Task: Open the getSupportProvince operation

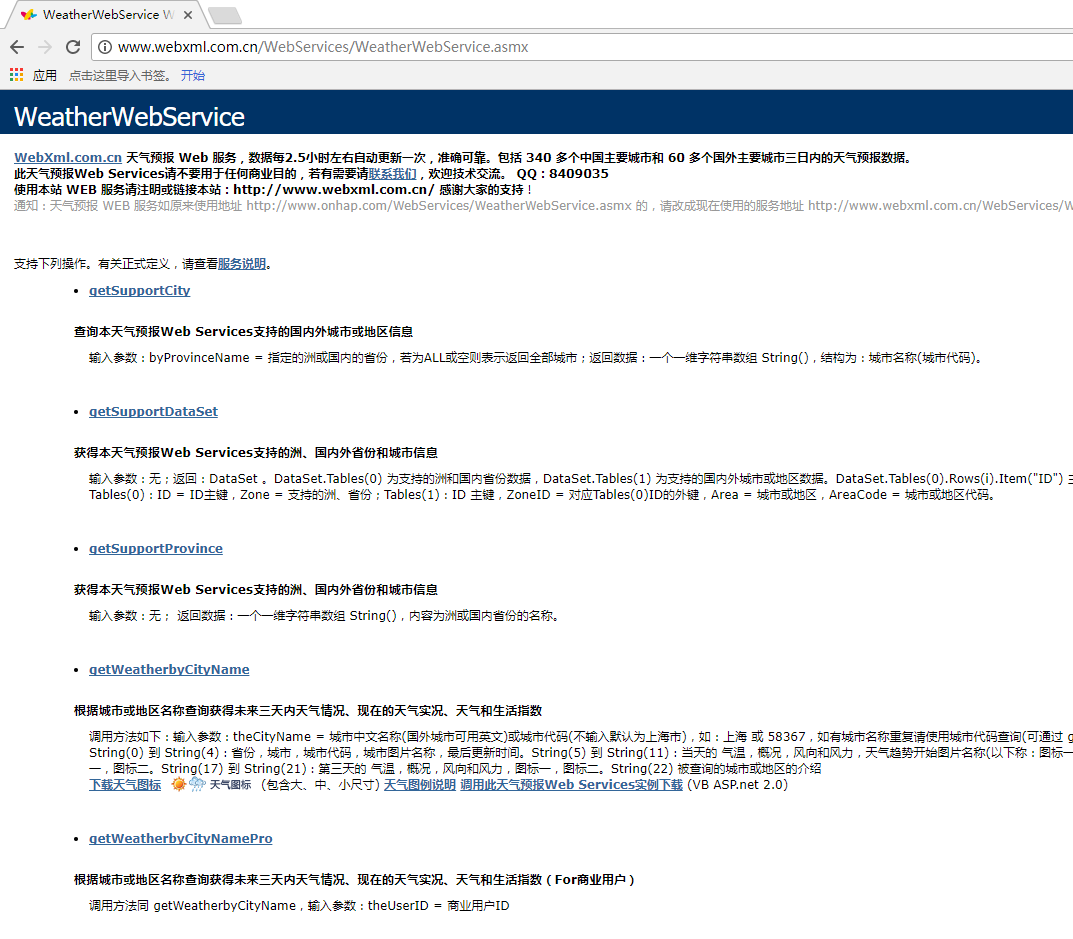Action: 156,548
